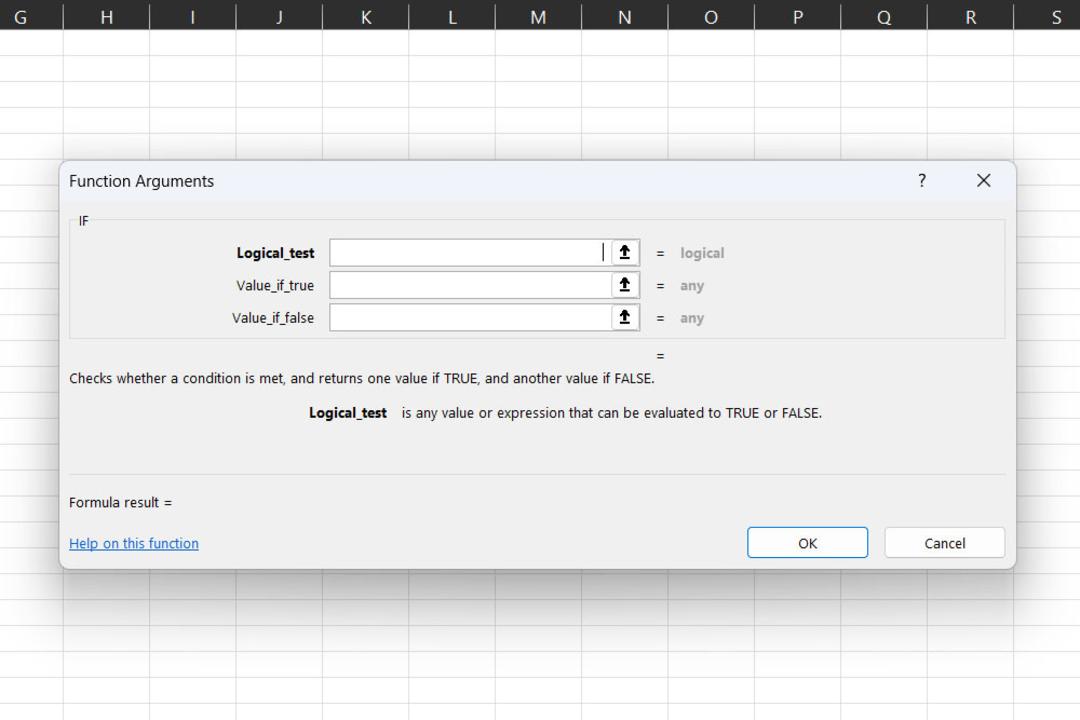Select column R header
Screen dimensions: 1080x720
[x=970, y=17]
